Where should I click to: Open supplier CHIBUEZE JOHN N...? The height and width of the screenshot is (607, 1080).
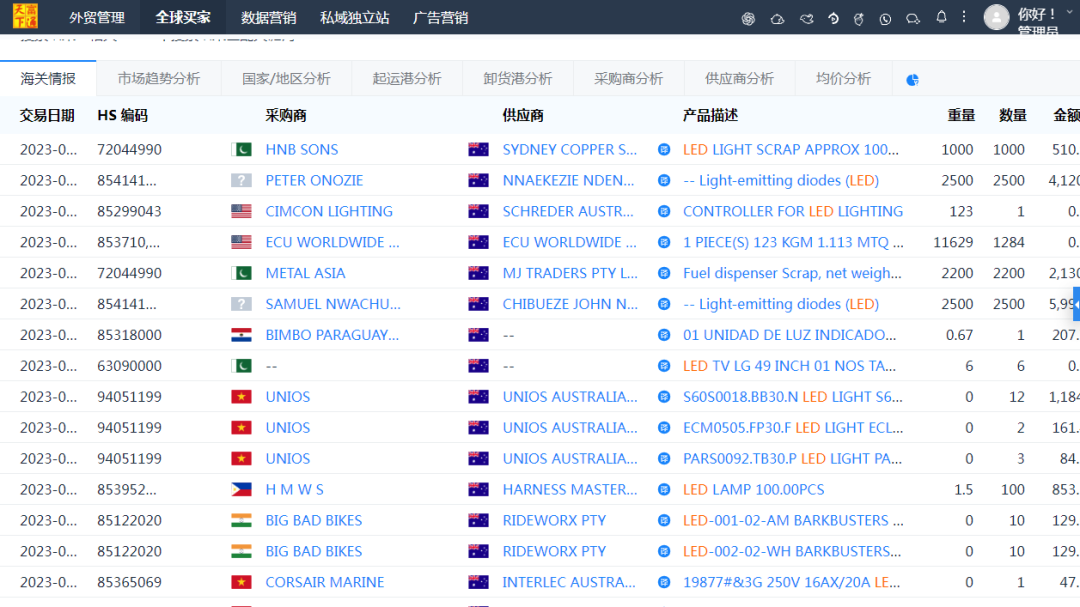pyautogui.click(x=570, y=304)
